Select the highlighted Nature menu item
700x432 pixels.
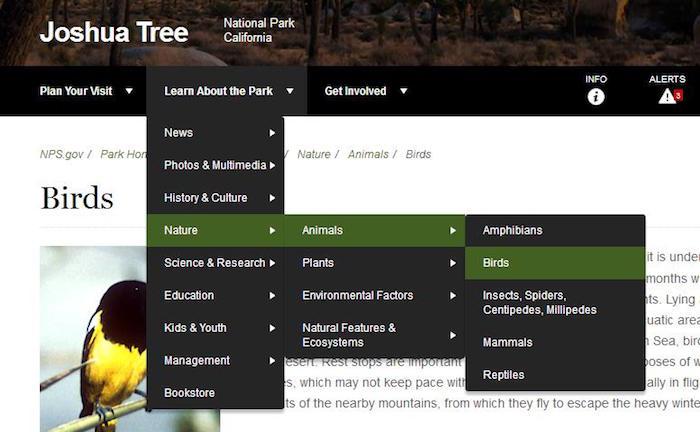coord(215,230)
